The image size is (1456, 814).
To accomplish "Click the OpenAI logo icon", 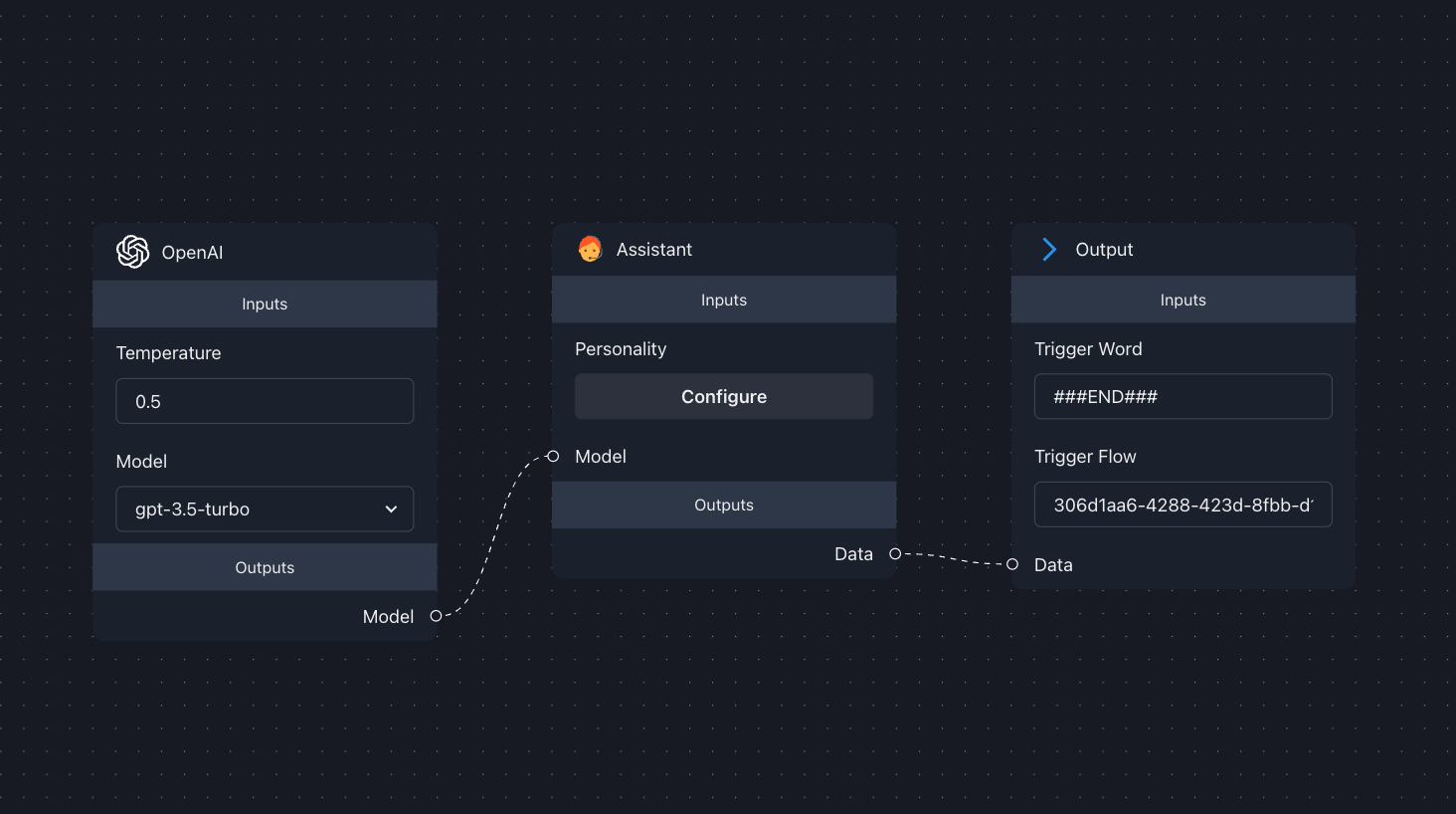I will pyautogui.click(x=132, y=252).
